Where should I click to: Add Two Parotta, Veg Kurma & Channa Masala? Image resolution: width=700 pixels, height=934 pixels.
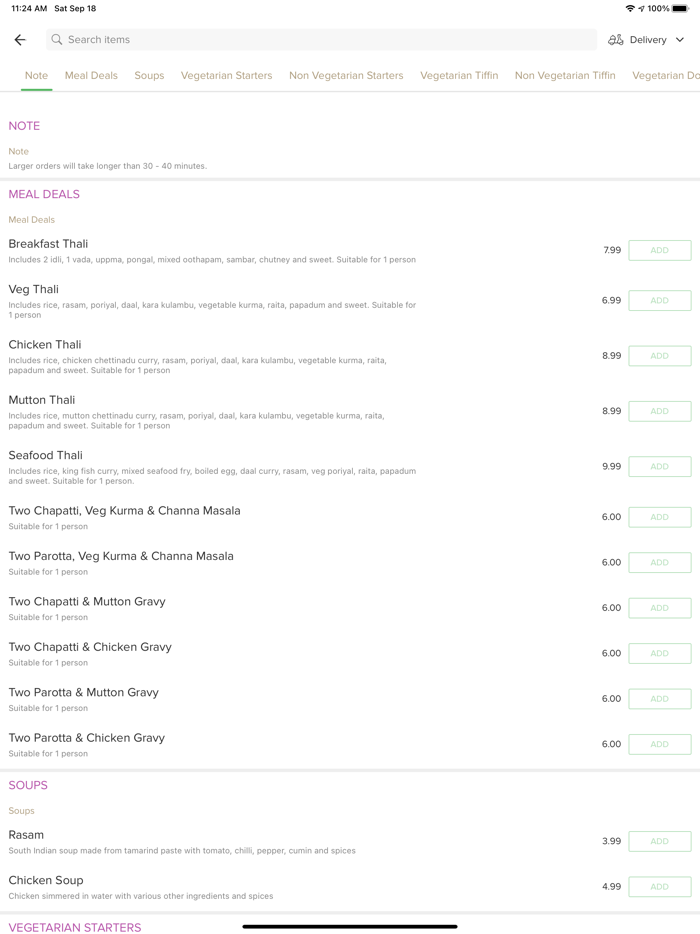click(659, 562)
